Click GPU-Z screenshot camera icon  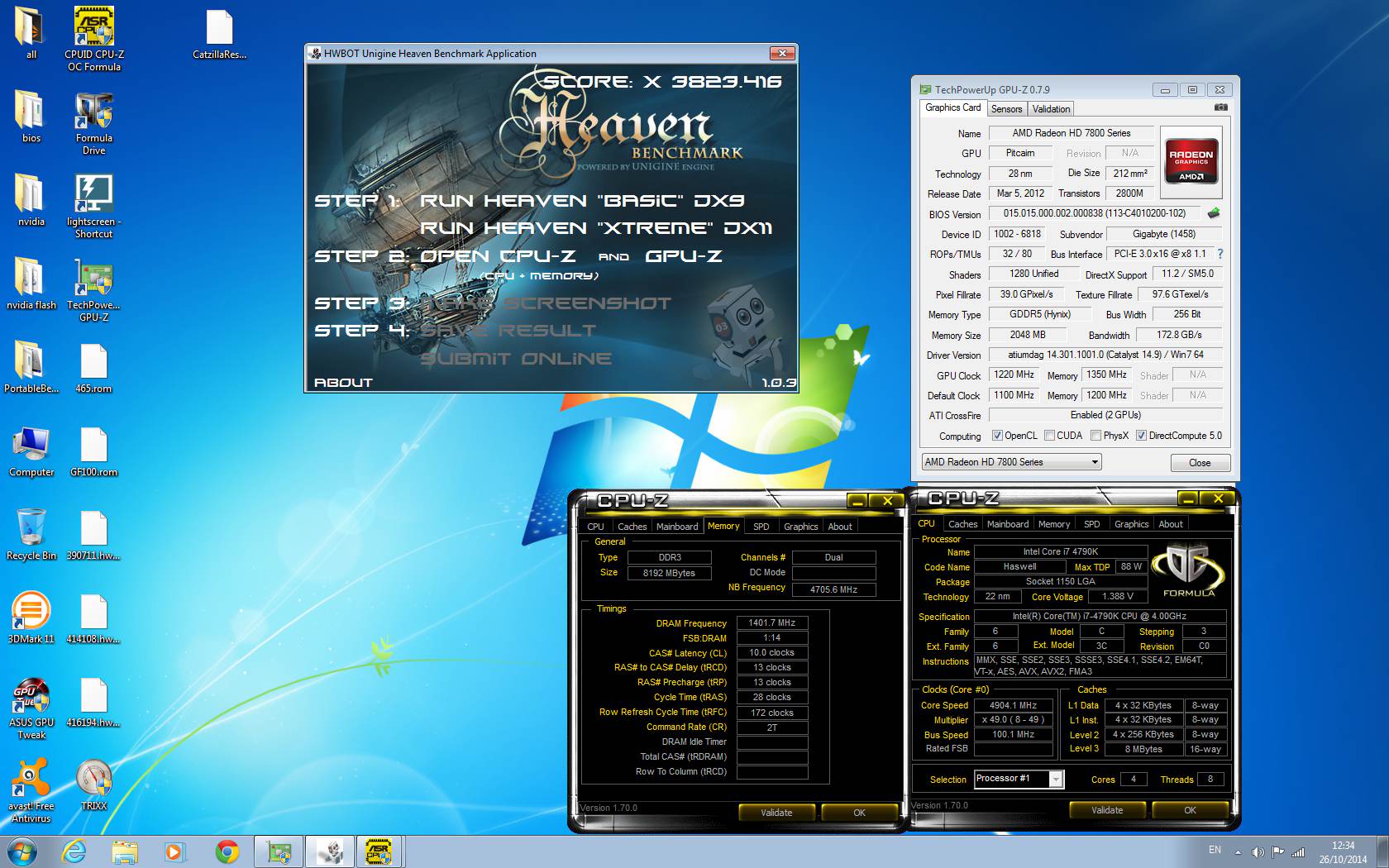click(x=1220, y=107)
